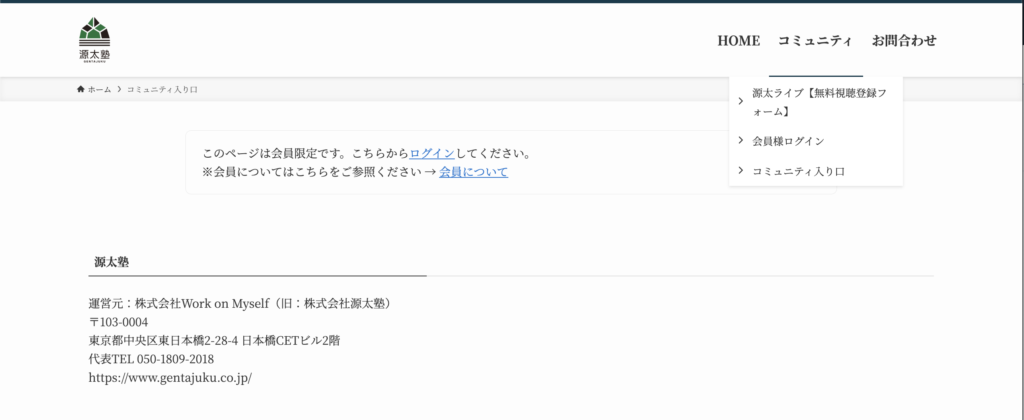Click コミュニティ入り口 in the breadcrumb trail
The height and width of the screenshot is (420, 1024).
click(x=162, y=90)
